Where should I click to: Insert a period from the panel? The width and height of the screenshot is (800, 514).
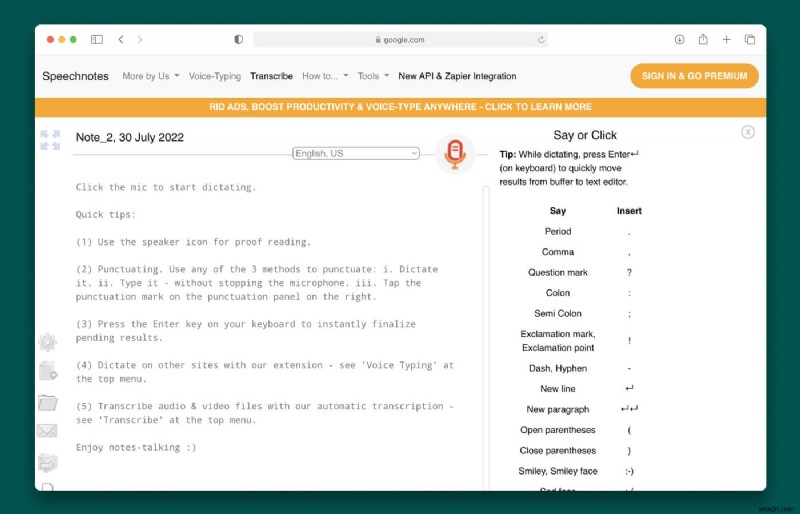pyautogui.click(x=629, y=232)
